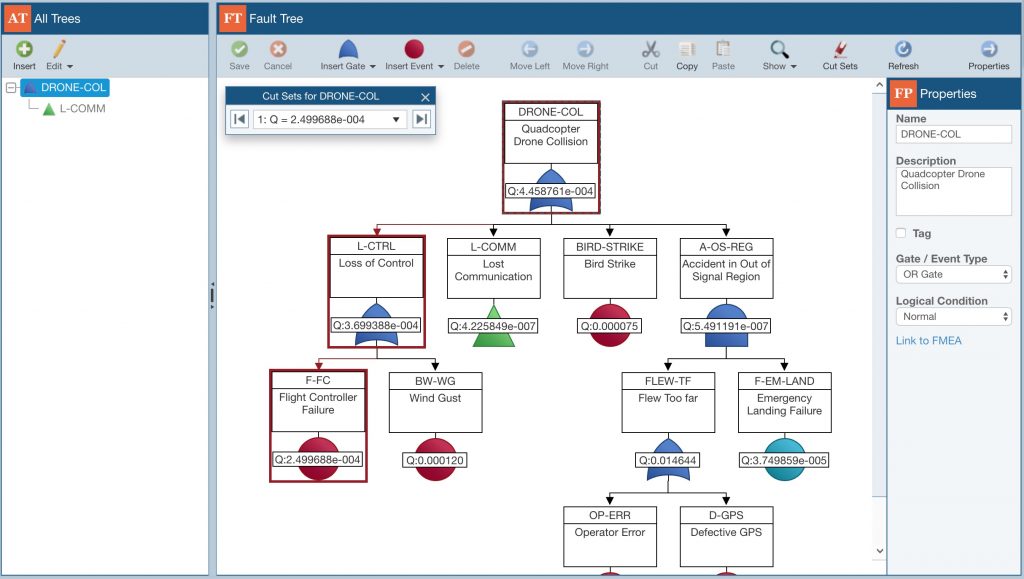Click the F-EM-LAND teal event circle

[x=784, y=460]
